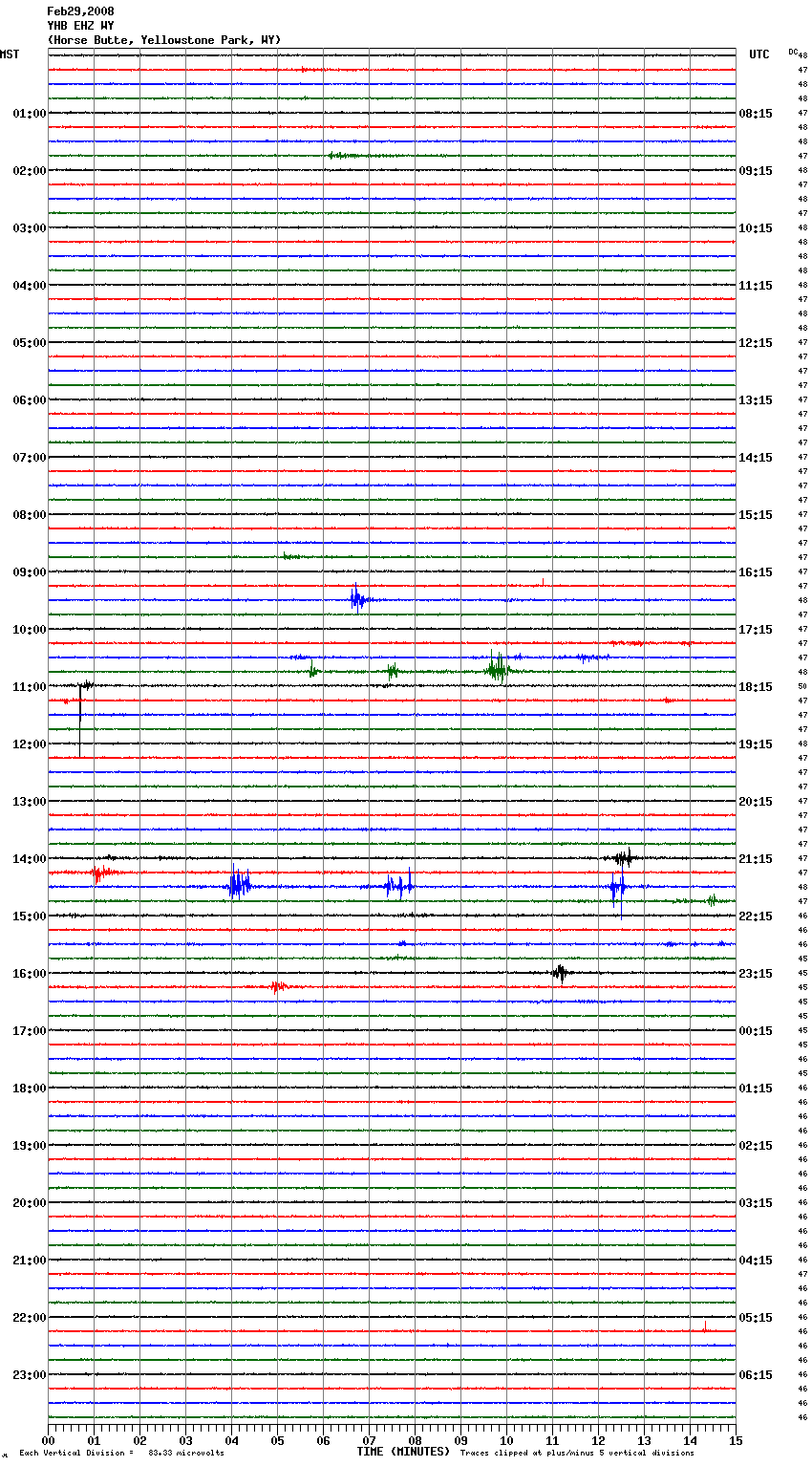This screenshot has width=812, height=1466.
Task: Click the date header 'Feb29,2008'
Action: coord(80,11)
